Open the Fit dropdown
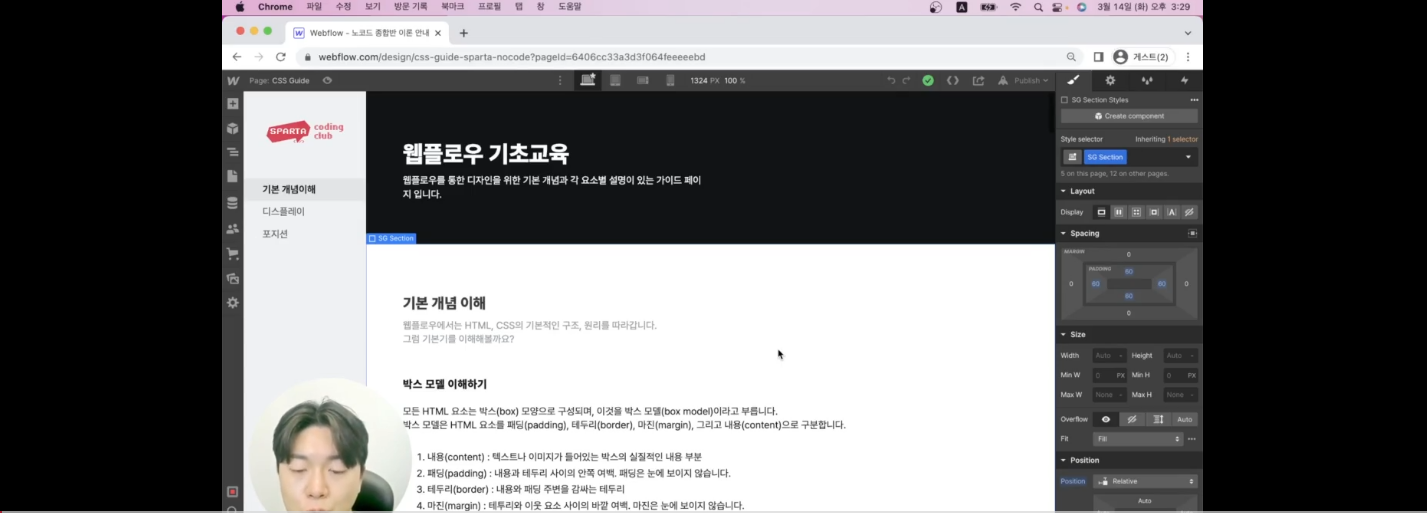Image resolution: width=1427 pixels, height=513 pixels. pos(1138,439)
